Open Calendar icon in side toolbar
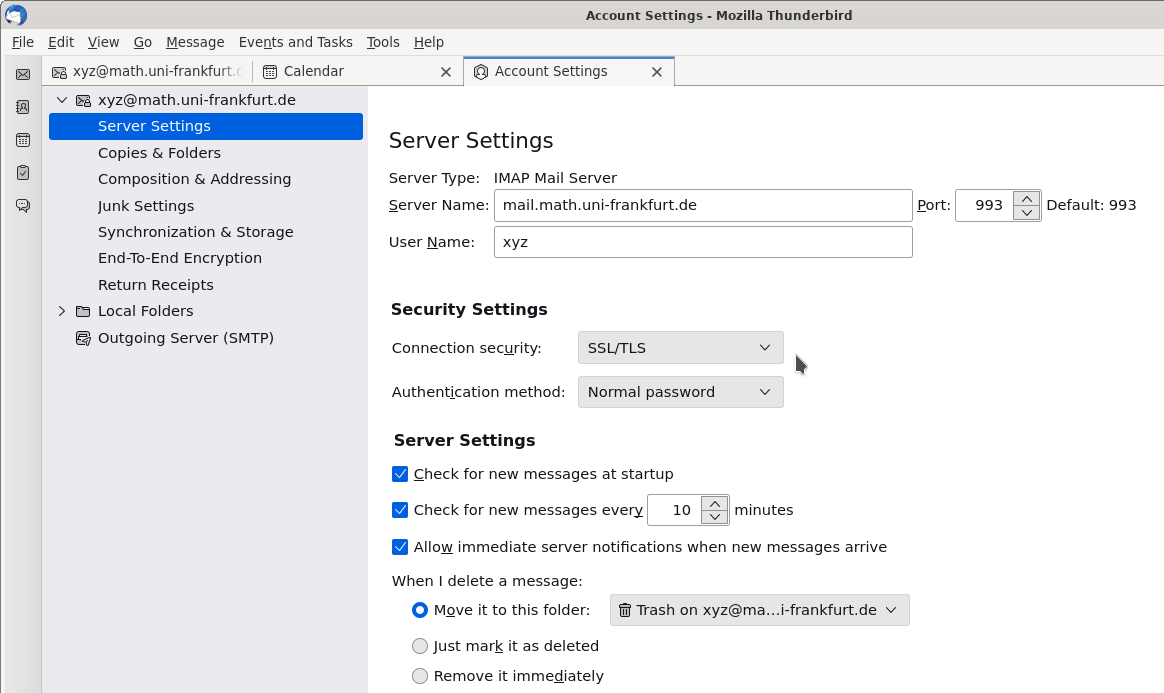 click(22, 140)
